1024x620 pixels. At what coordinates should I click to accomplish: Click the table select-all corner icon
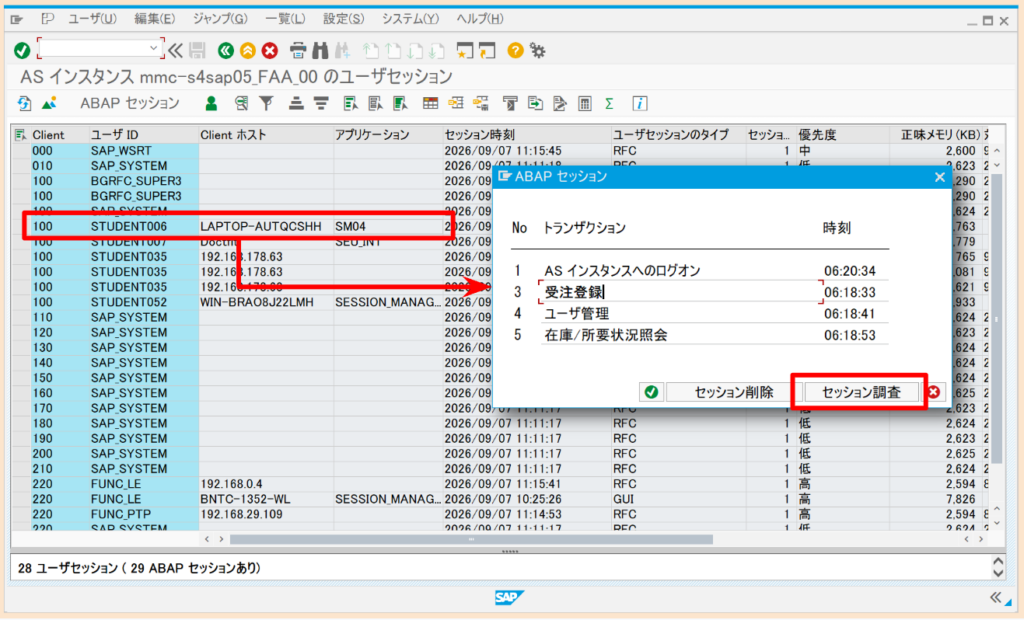pos(20,135)
